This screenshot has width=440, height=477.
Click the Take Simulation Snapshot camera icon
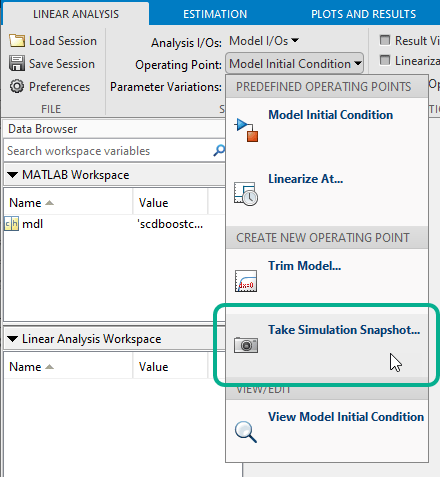(246, 345)
